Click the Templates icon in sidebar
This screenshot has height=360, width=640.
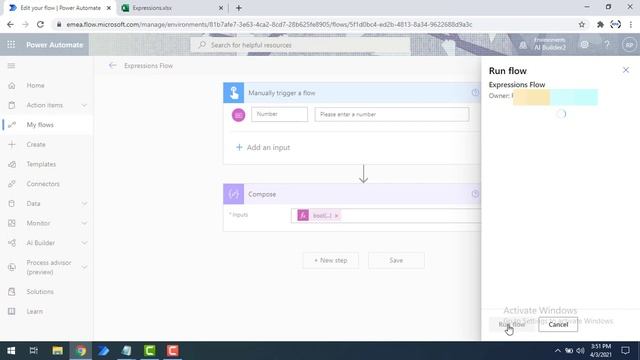coord(12,164)
